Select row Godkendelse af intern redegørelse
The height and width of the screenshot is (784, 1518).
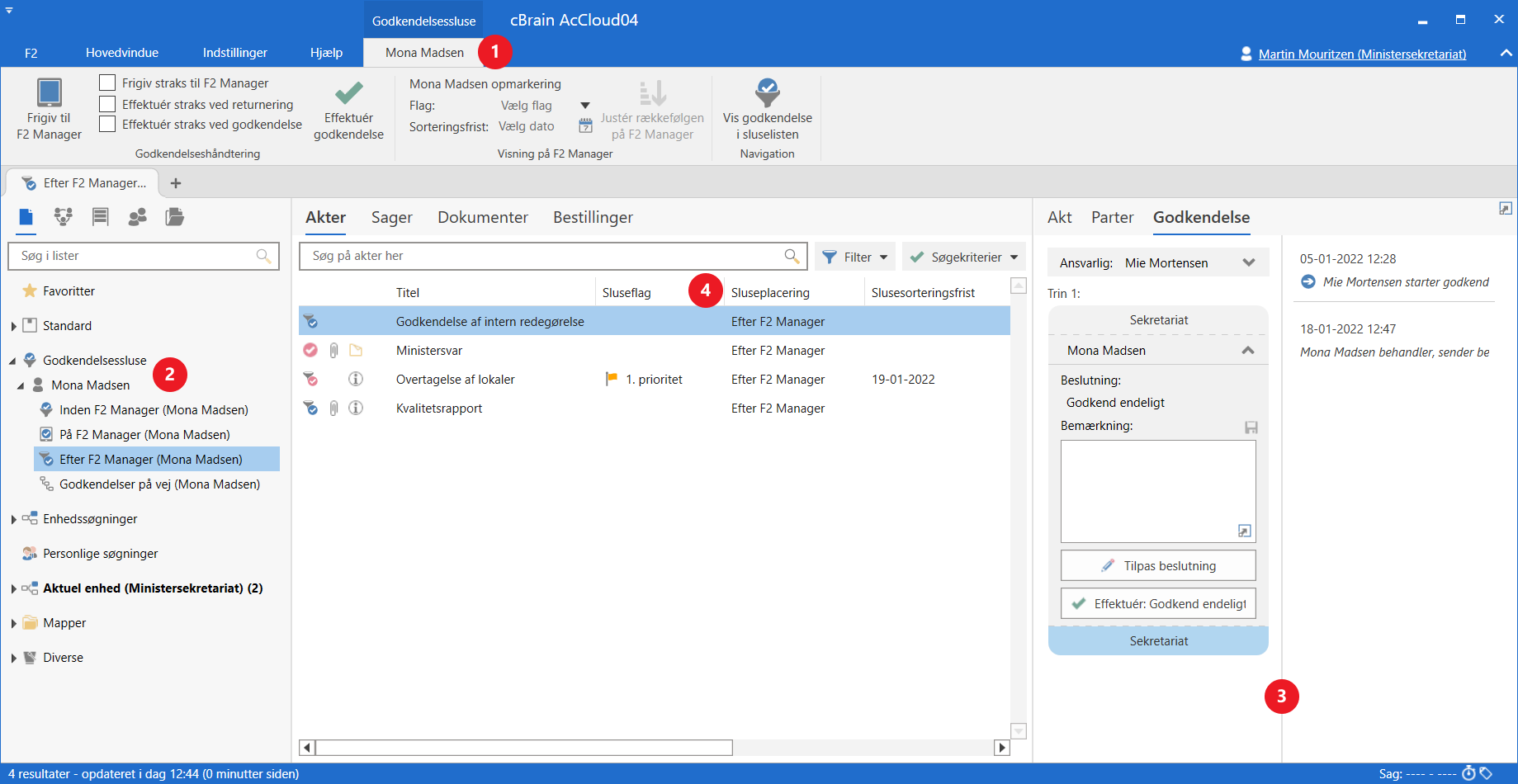point(655,321)
